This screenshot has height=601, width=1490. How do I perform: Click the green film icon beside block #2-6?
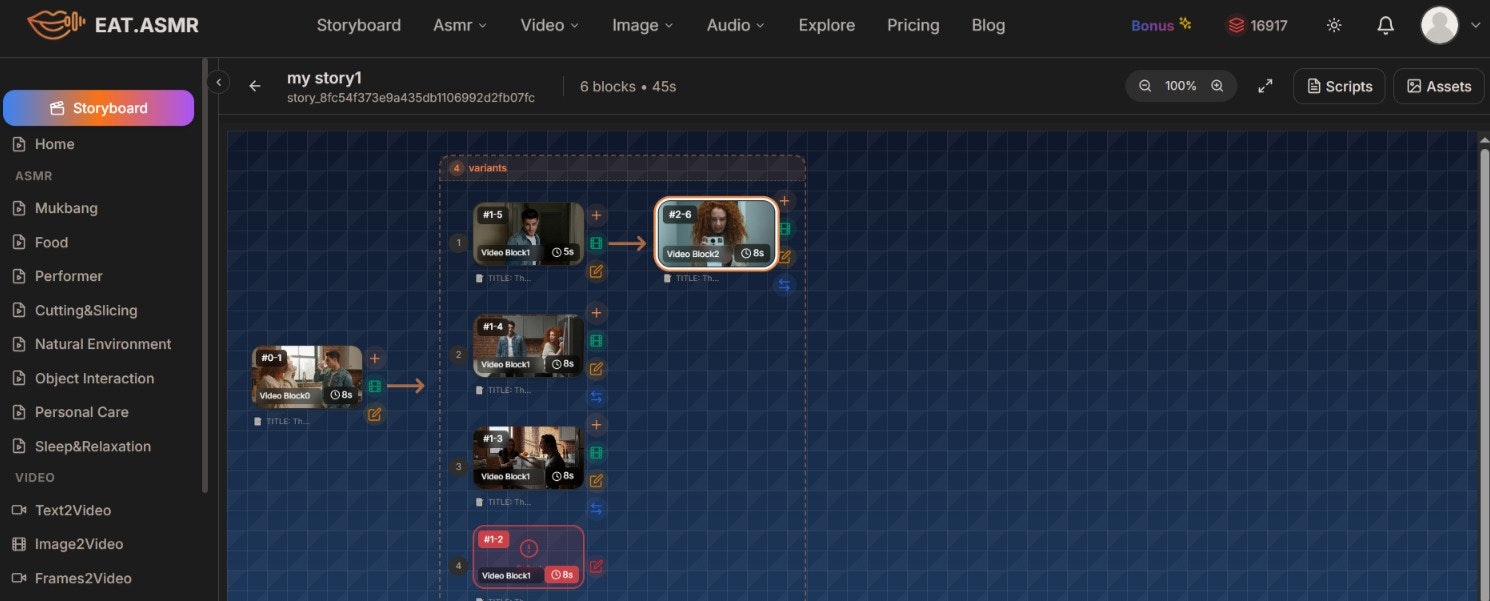point(785,229)
